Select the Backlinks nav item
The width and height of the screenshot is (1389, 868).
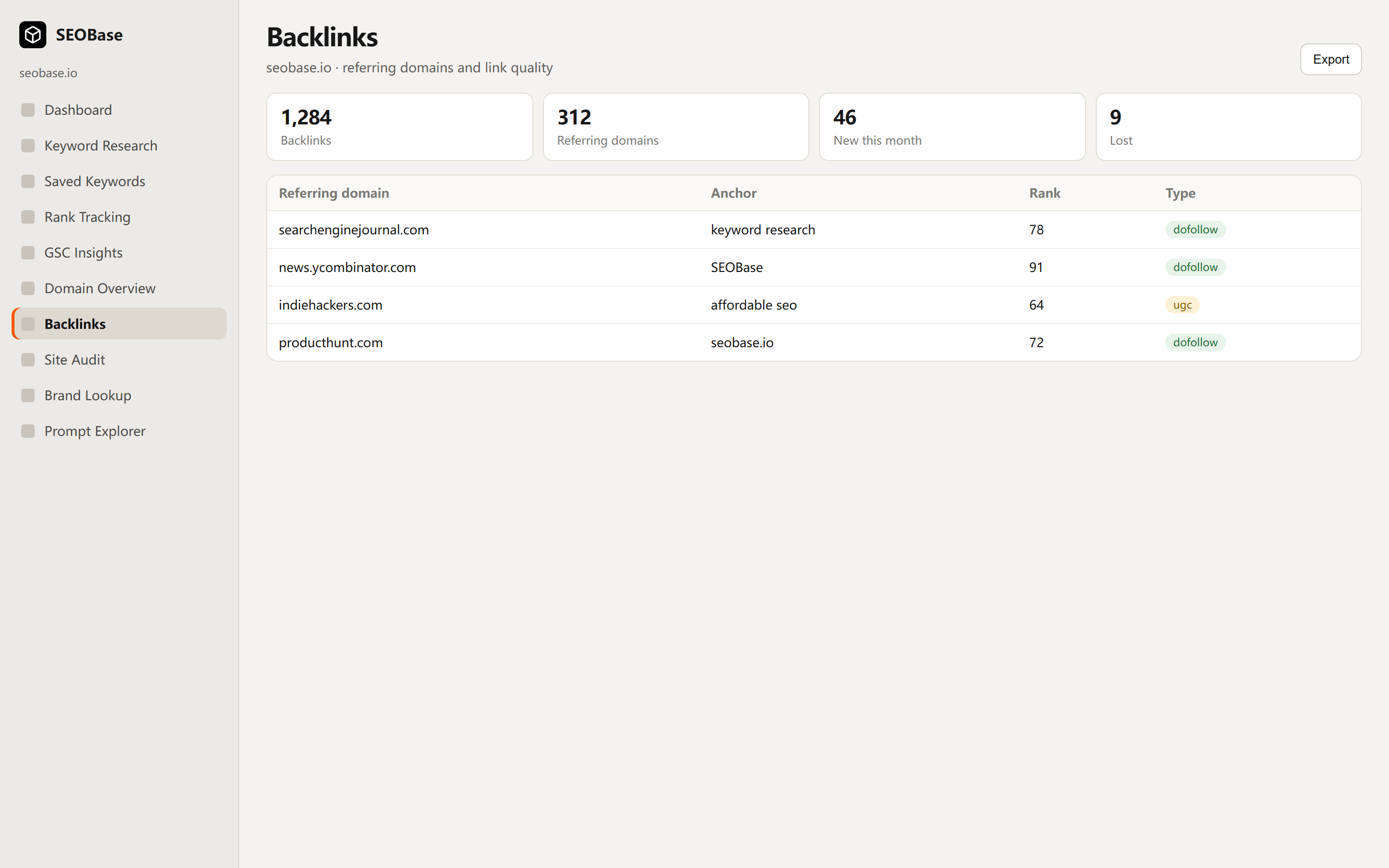click(x=120, y=324)
